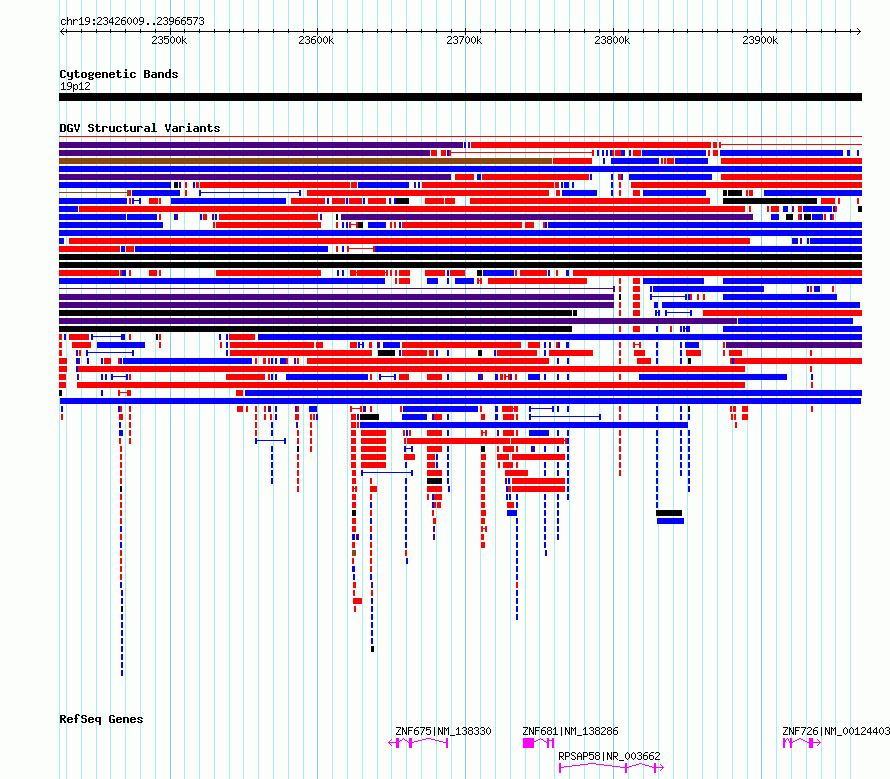This screenshot has width=890, height=779.
Task: Click the 23900k ruler tick label
Action: [x=760, y=40]
